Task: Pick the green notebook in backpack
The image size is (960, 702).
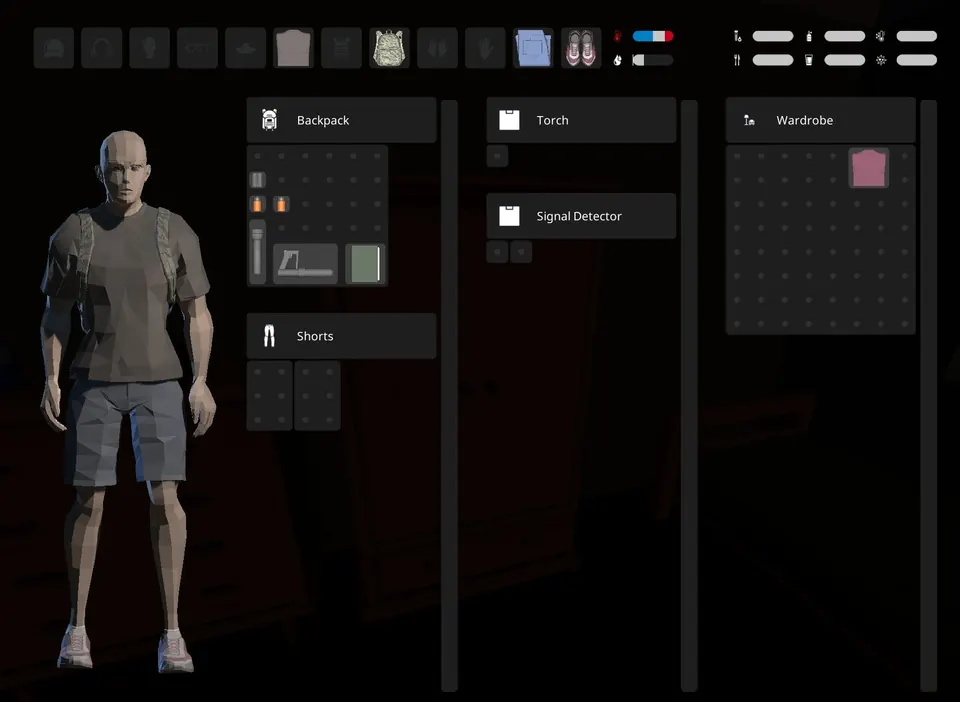Action: [366, 264]
